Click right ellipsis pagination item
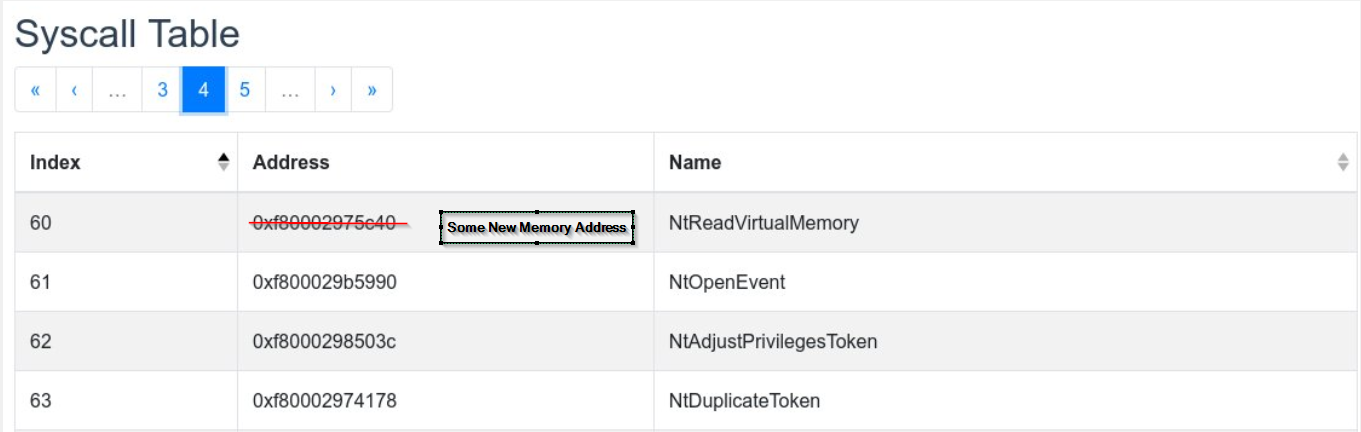Image resolution: width=1361 pixels, height=432 pixels. pyautogui.click(x=290, y=90)
